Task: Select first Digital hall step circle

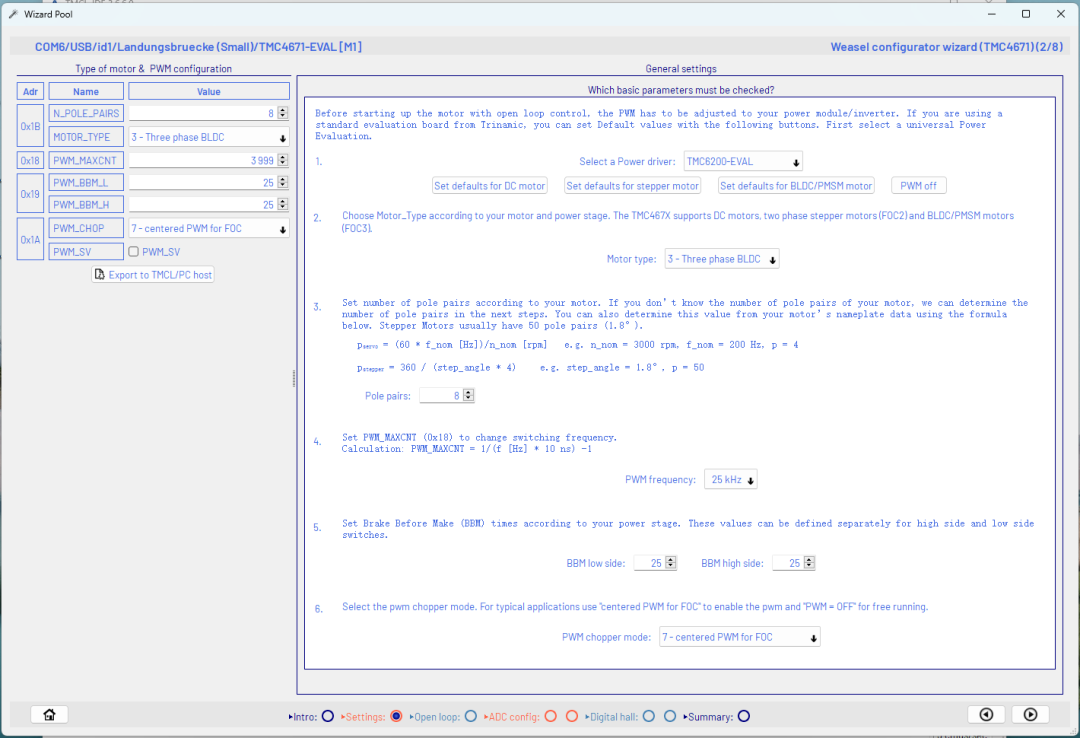Action: point(649,717)
